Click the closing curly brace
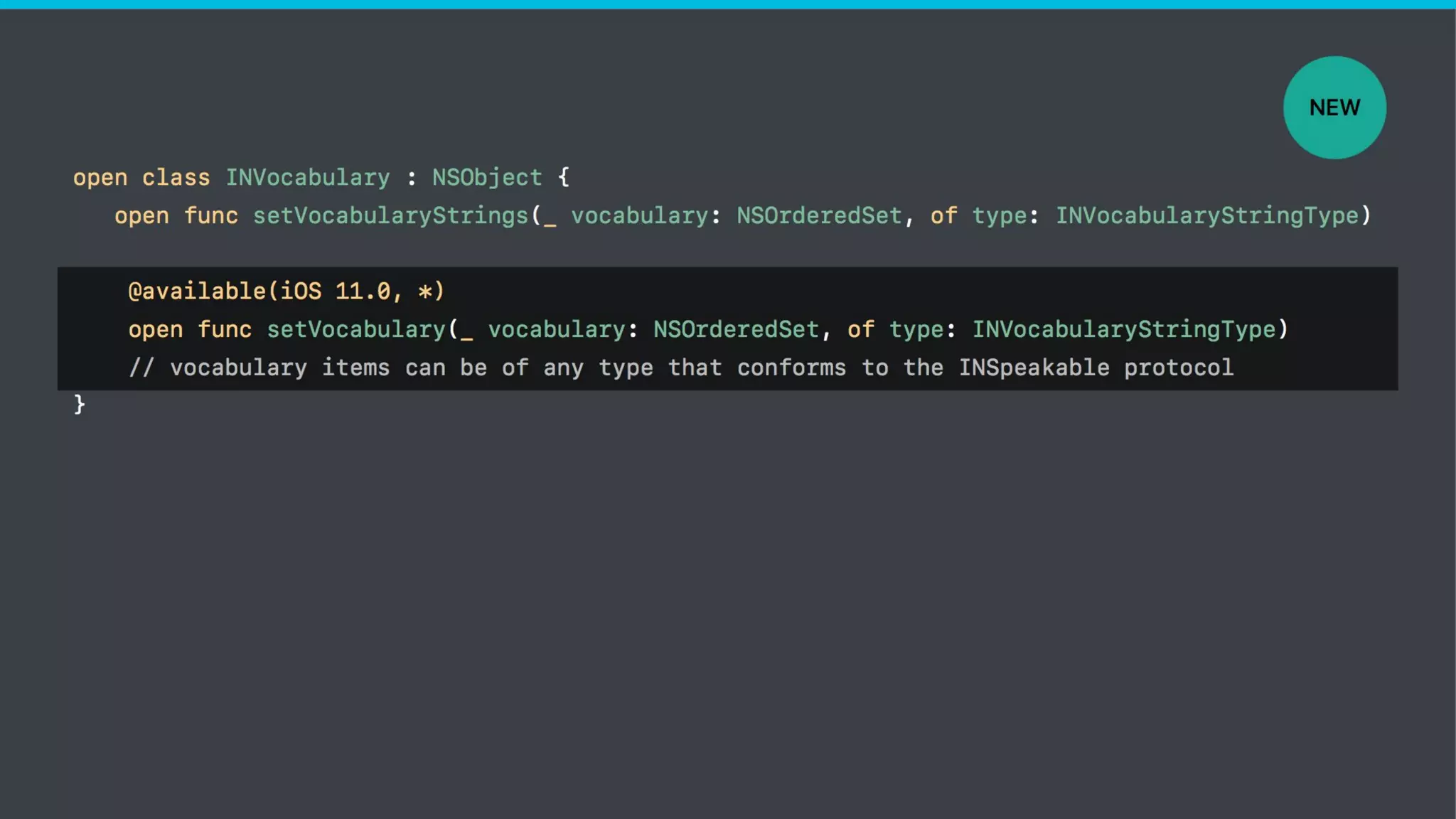The height and width of the screenshot is (819, 1456). [79, 404]
